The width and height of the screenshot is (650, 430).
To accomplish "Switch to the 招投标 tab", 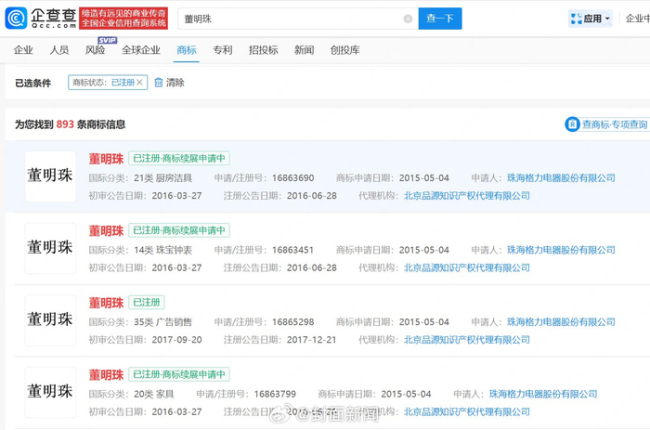I will coord(263,50).
